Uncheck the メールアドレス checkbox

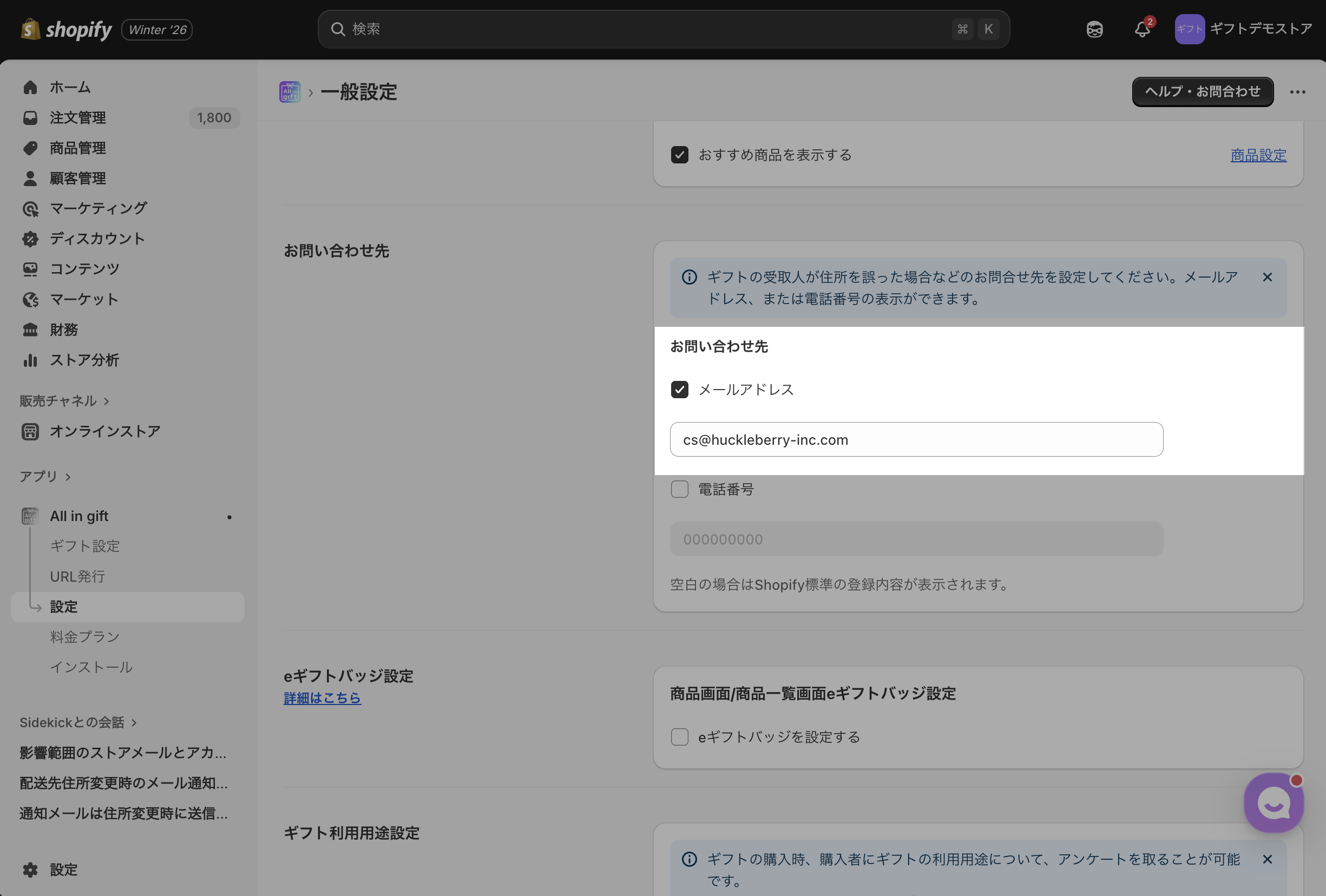(679, 390)
